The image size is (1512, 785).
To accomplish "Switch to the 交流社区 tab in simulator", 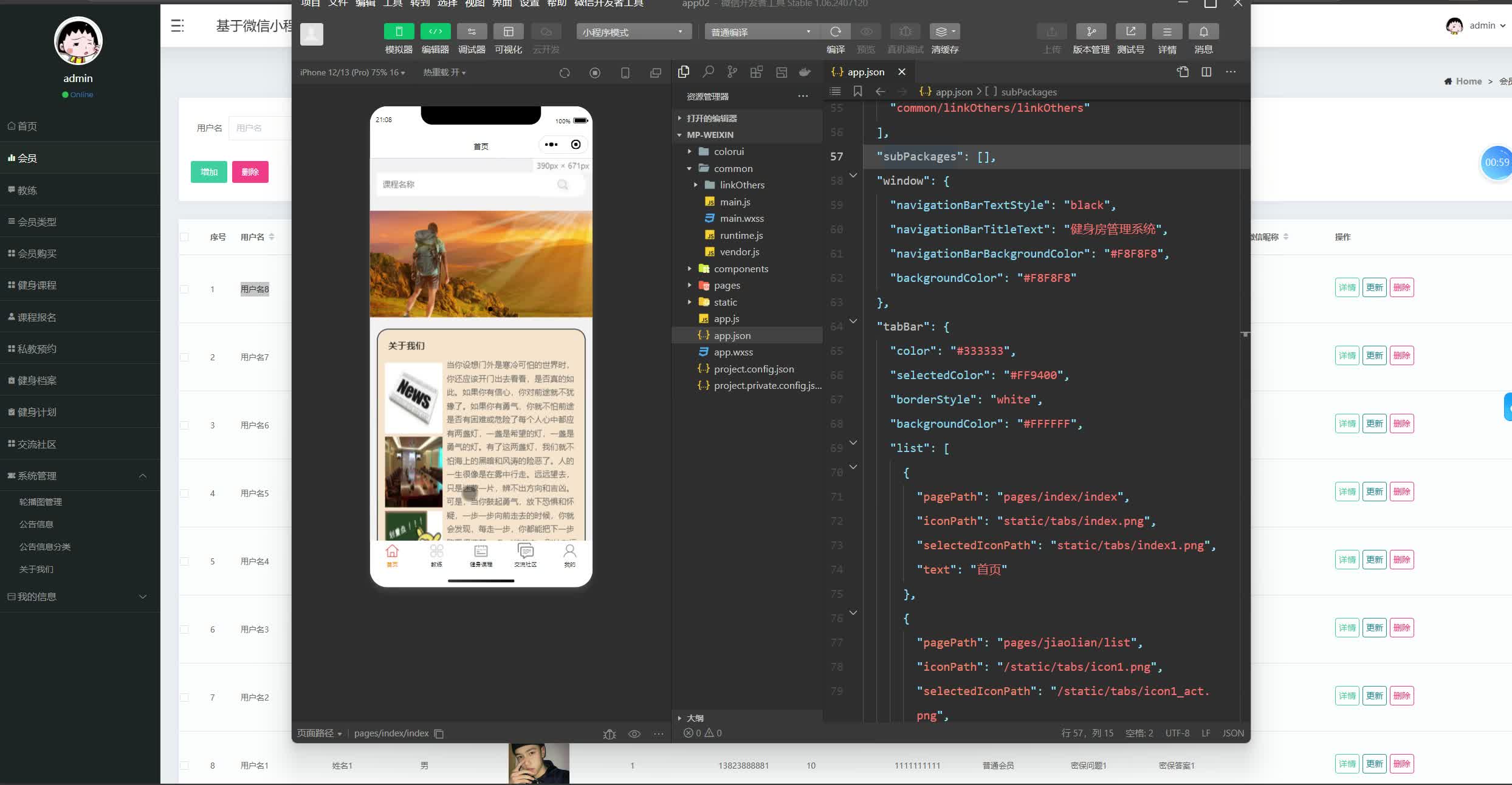I will tap(525, 555).
